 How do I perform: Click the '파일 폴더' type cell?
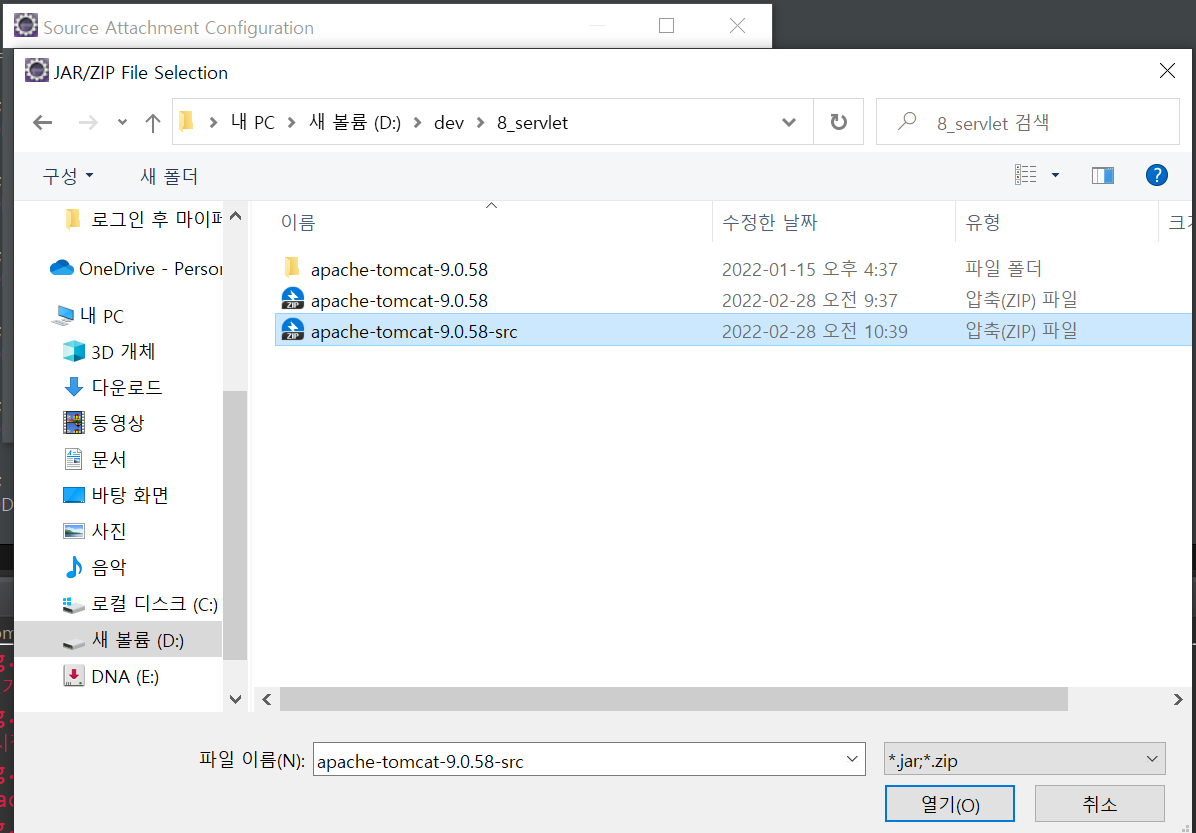(x=1004, y=269)
